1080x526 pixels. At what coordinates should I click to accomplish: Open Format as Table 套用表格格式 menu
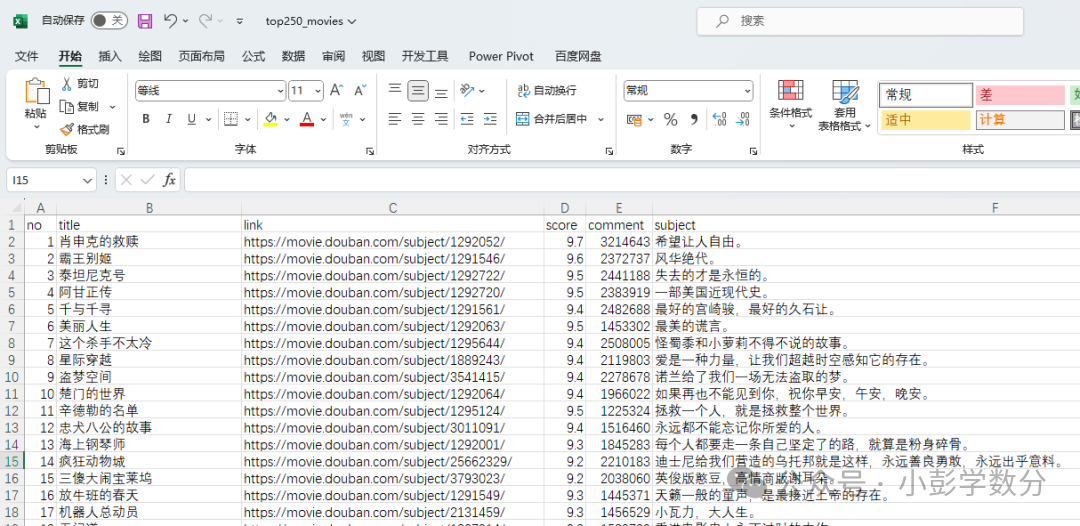844,105
